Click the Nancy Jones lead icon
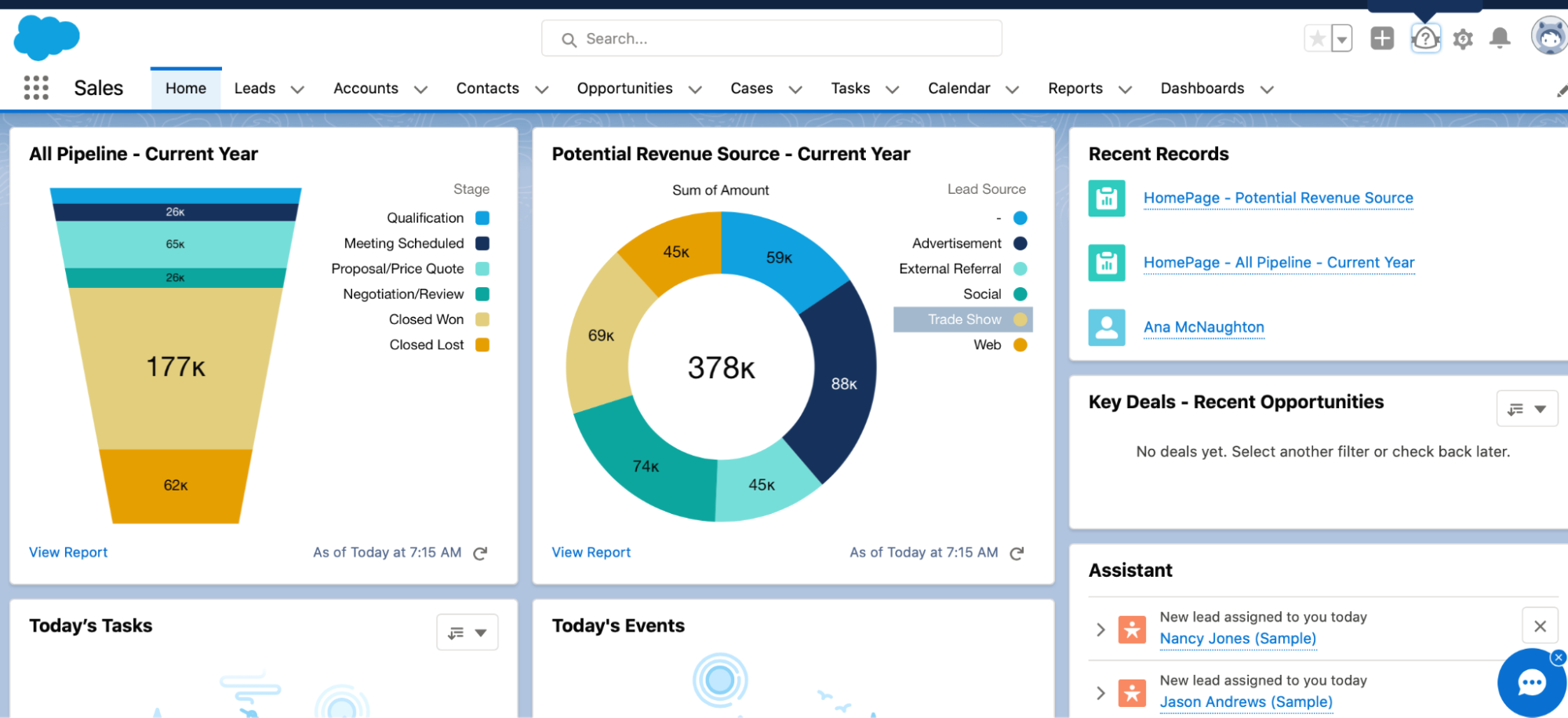 pyautogui.click(x=1132, y=629)
